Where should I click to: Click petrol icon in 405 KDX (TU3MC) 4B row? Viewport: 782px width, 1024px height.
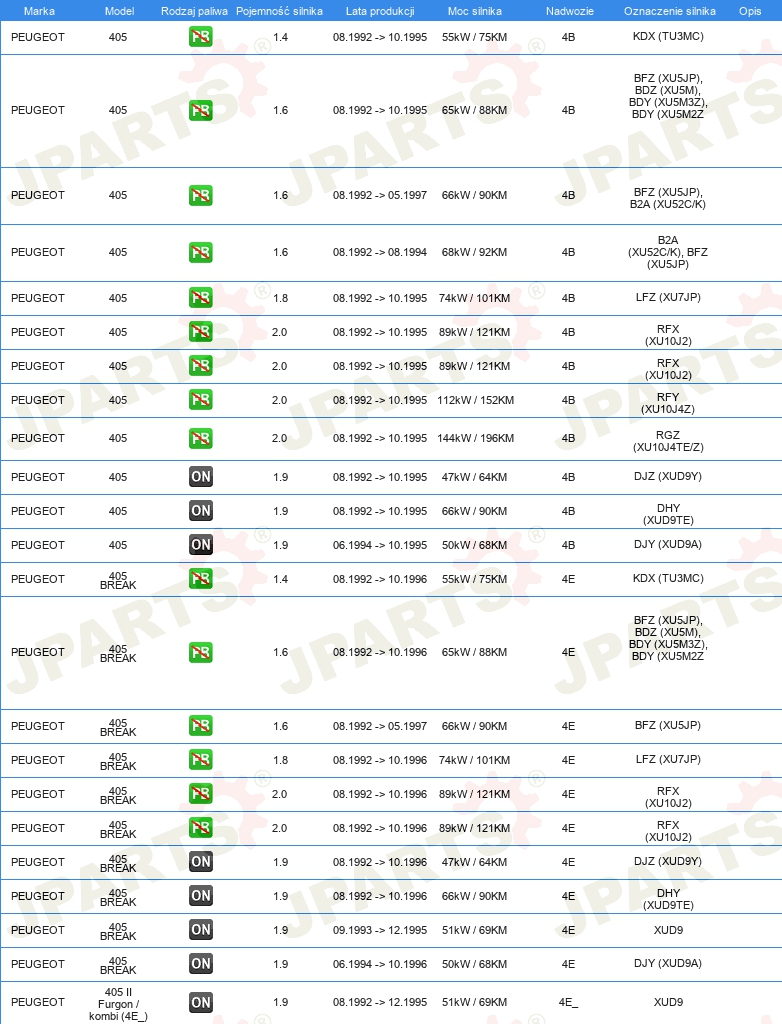coord(201,37)
